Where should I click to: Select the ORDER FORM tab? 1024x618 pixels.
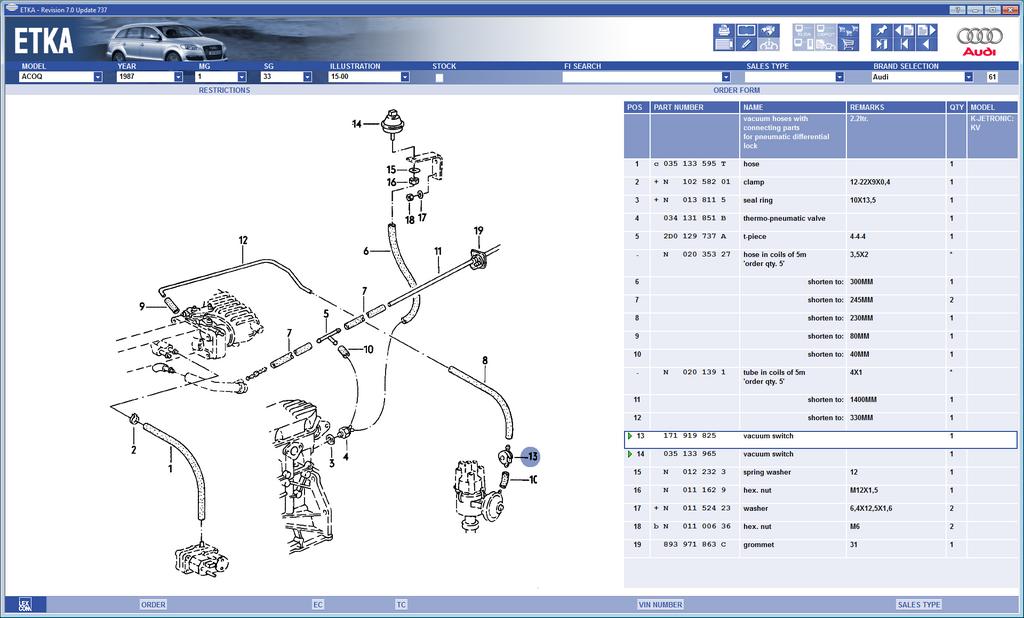coord(738,90)
